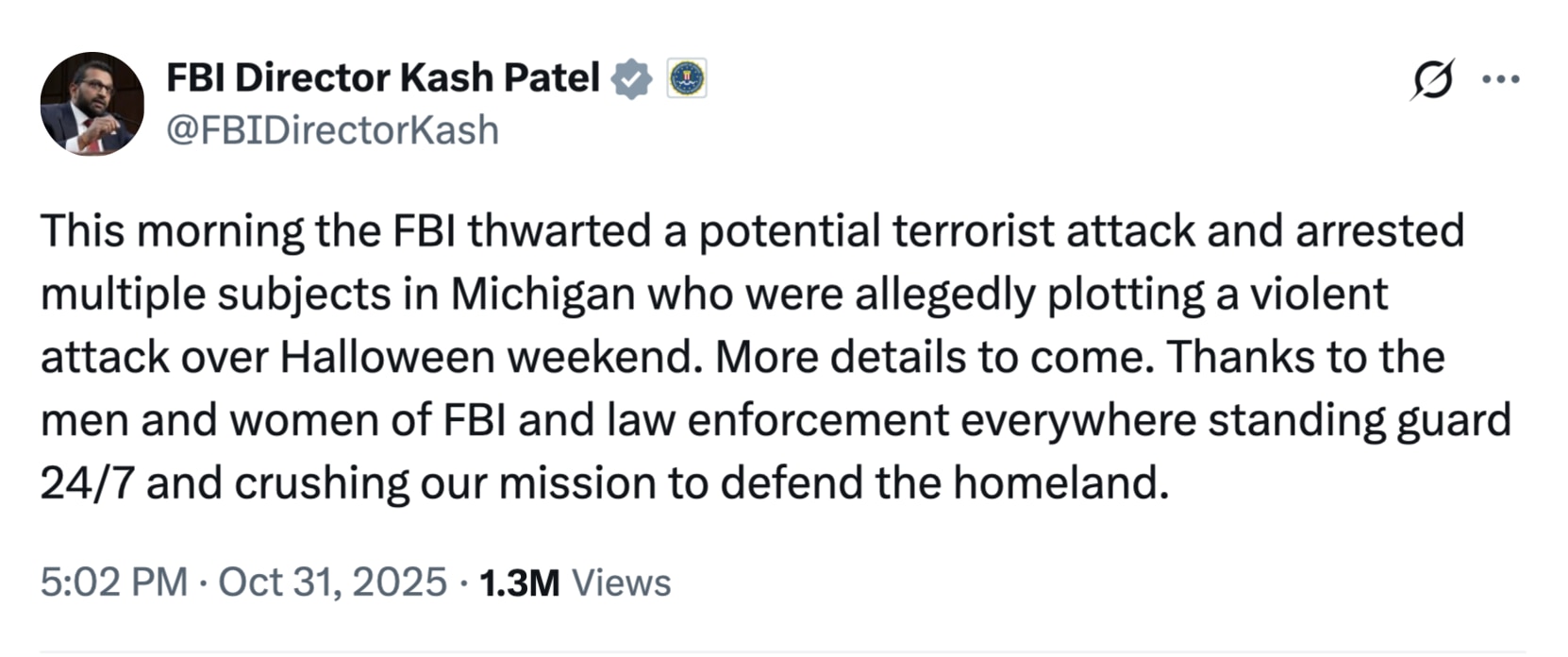Click This morning at the post start
Image resolution: width=1568 pixels, height=657 pixels.
(x=172, y=230)
